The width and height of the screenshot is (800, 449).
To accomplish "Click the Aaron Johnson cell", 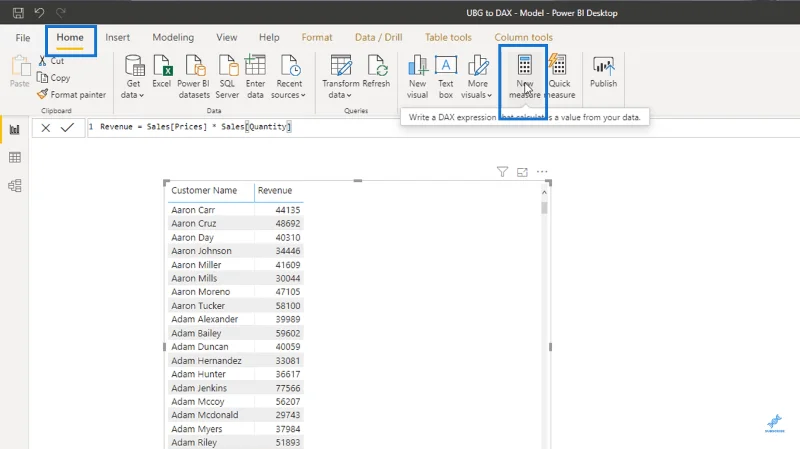I will pyautogui.click(x=201, y=251).
